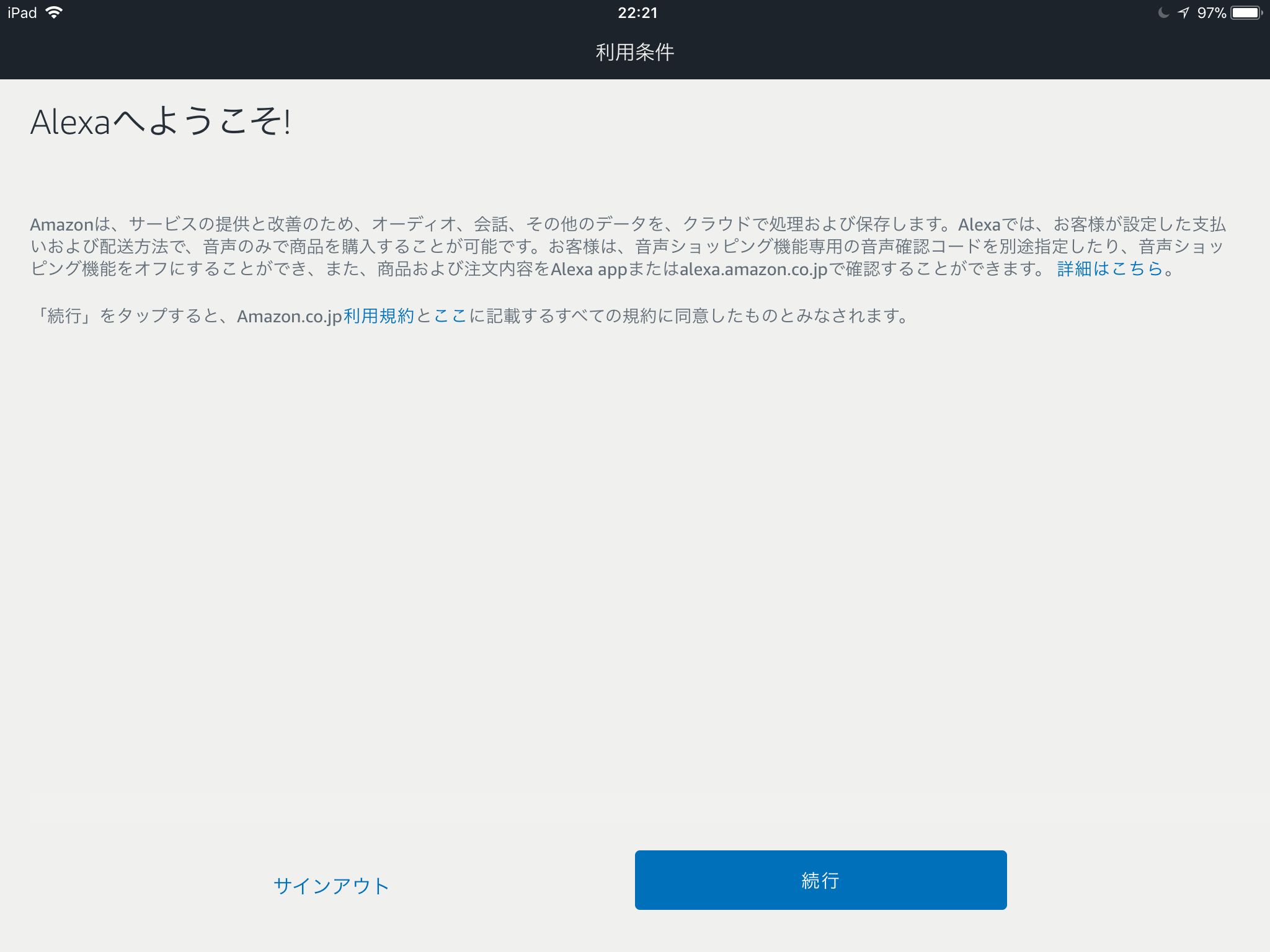Open the ここ link in agreement sentence

point(450,316)
